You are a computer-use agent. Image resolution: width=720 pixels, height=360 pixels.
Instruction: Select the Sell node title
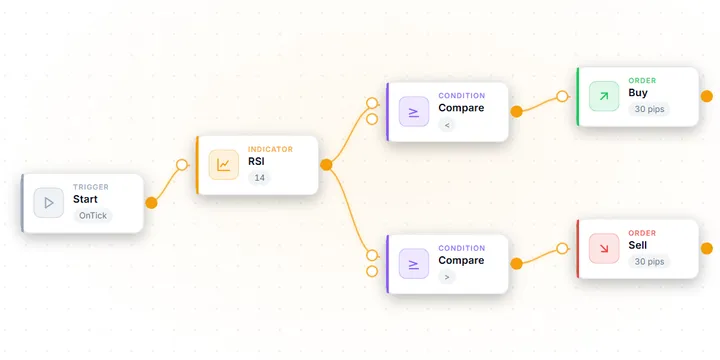tap(638, 245)
